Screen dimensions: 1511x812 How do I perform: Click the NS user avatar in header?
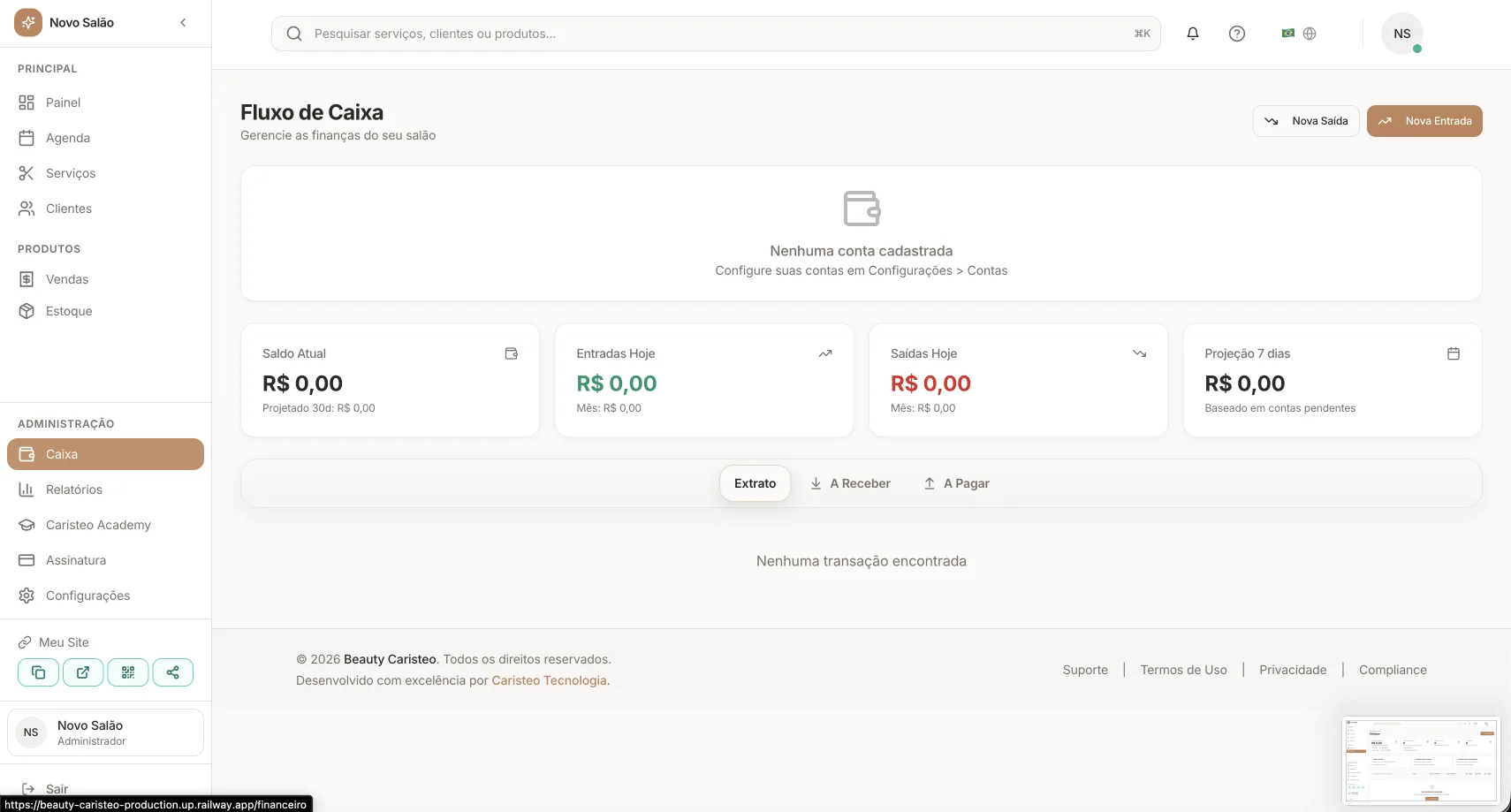pyautogui.click(x=1402, y=34)
